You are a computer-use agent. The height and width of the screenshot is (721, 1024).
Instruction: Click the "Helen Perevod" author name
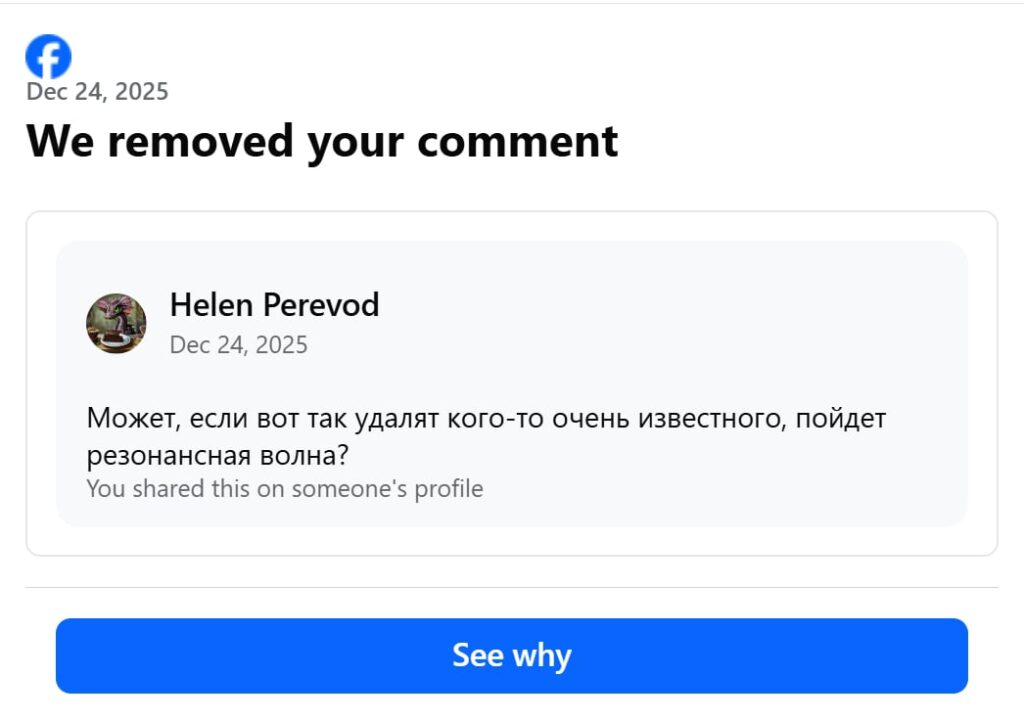point(274,304)
